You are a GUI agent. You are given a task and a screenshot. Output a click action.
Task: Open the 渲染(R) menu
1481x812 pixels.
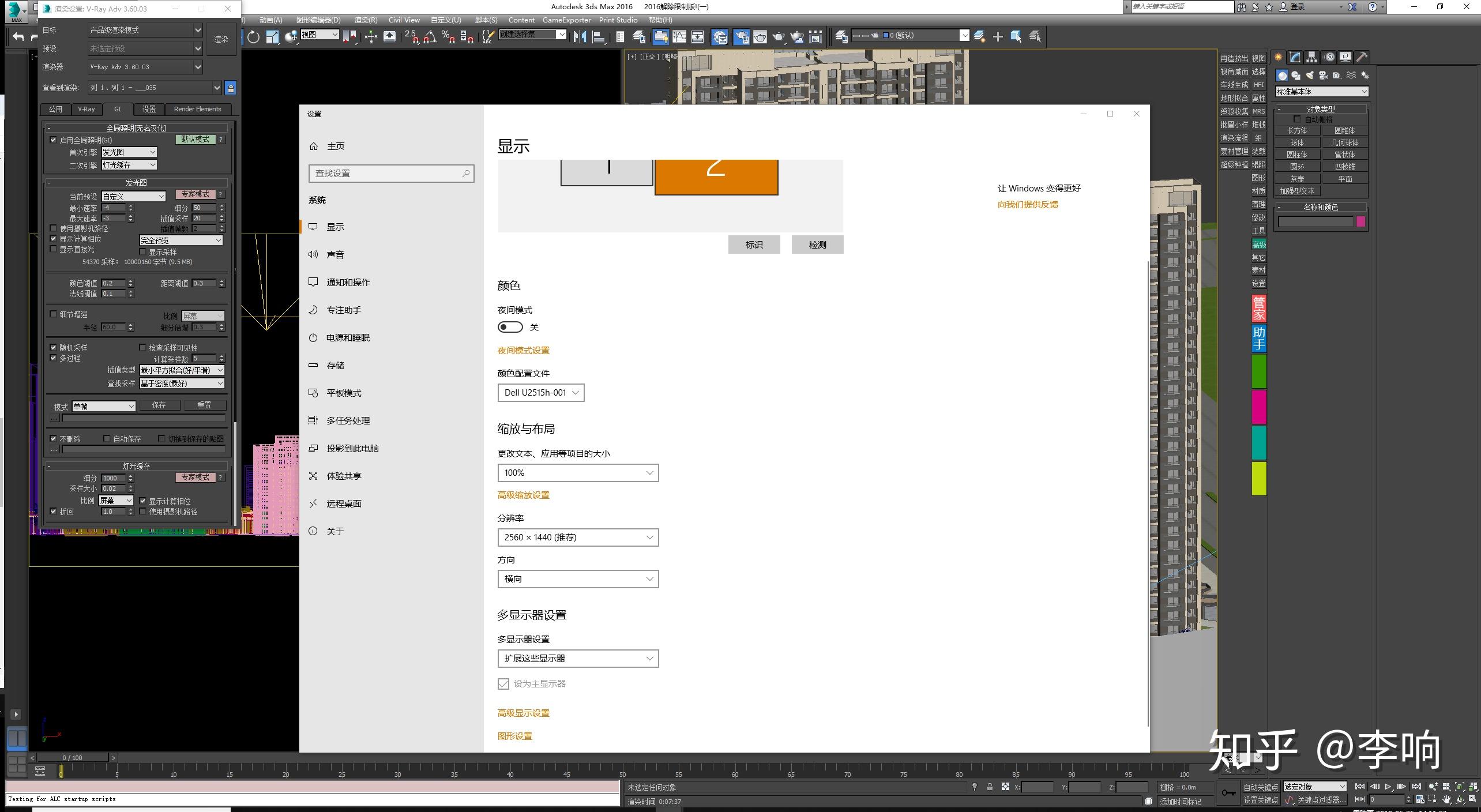click(x=366, y=20)
